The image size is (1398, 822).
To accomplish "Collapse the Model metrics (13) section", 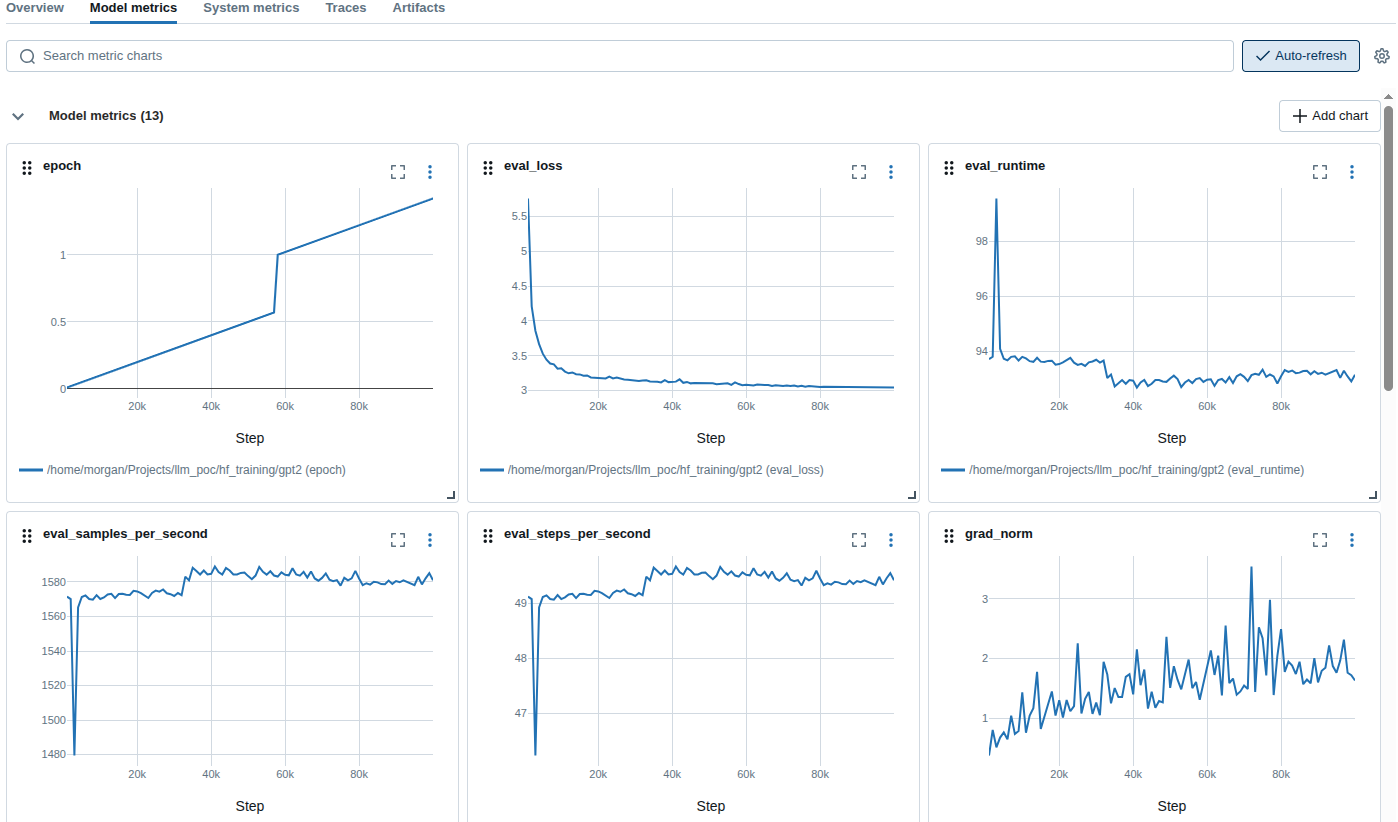I will tap(18, 116).
